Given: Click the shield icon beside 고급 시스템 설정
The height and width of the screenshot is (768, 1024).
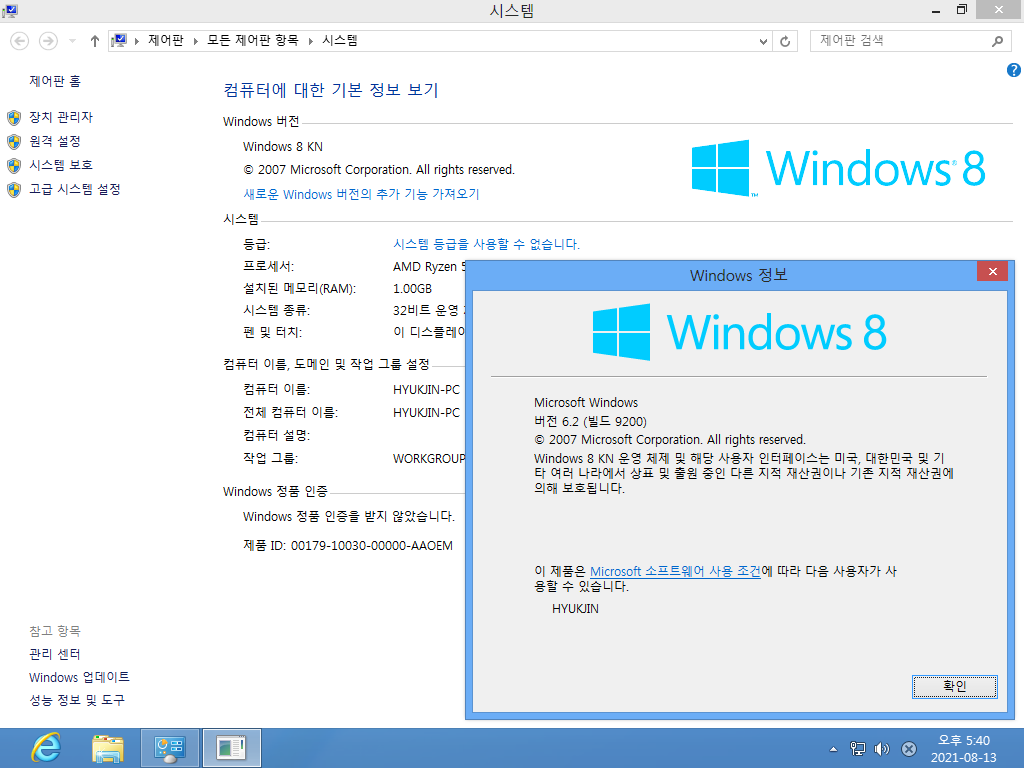Looking at the screenshot, I should (14, 189).
